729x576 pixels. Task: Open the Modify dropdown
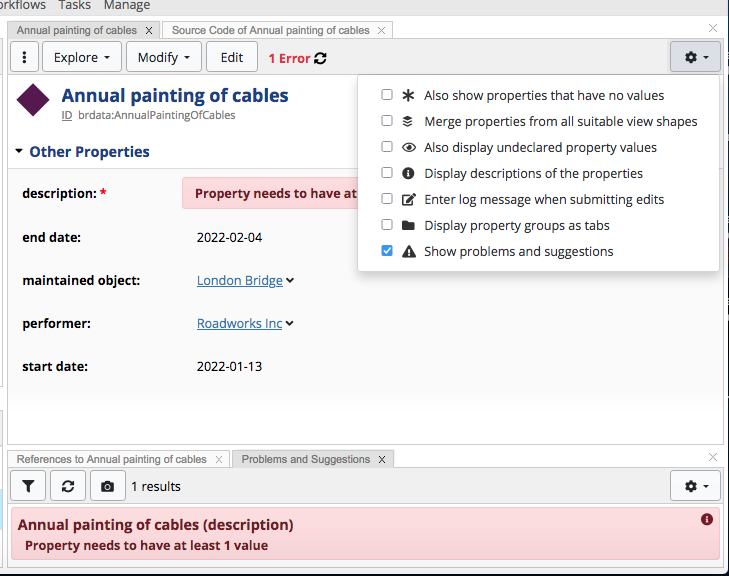pyautogui.click(x=164, y=57)
